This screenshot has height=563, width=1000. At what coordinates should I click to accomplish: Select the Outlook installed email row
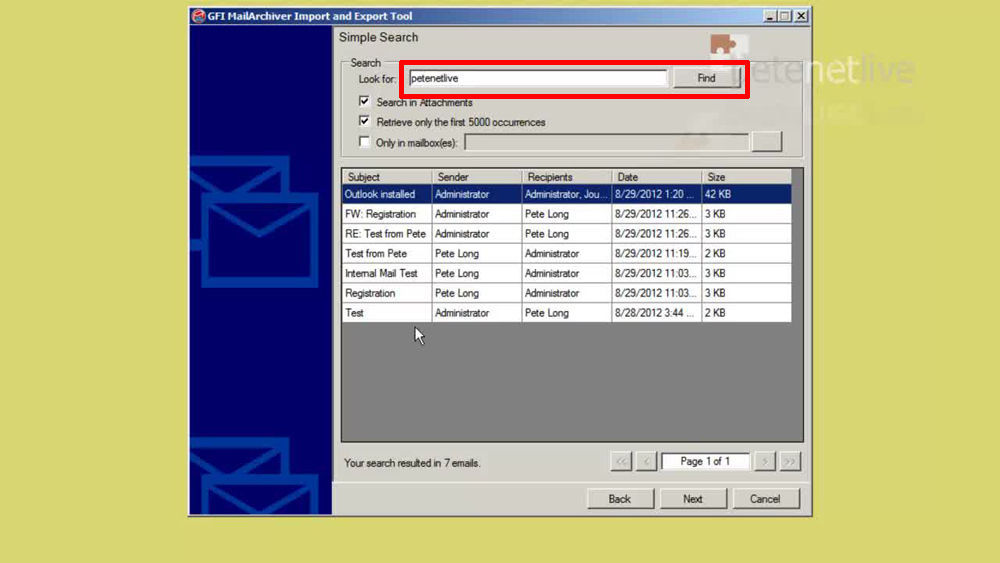tap(566, 194)
